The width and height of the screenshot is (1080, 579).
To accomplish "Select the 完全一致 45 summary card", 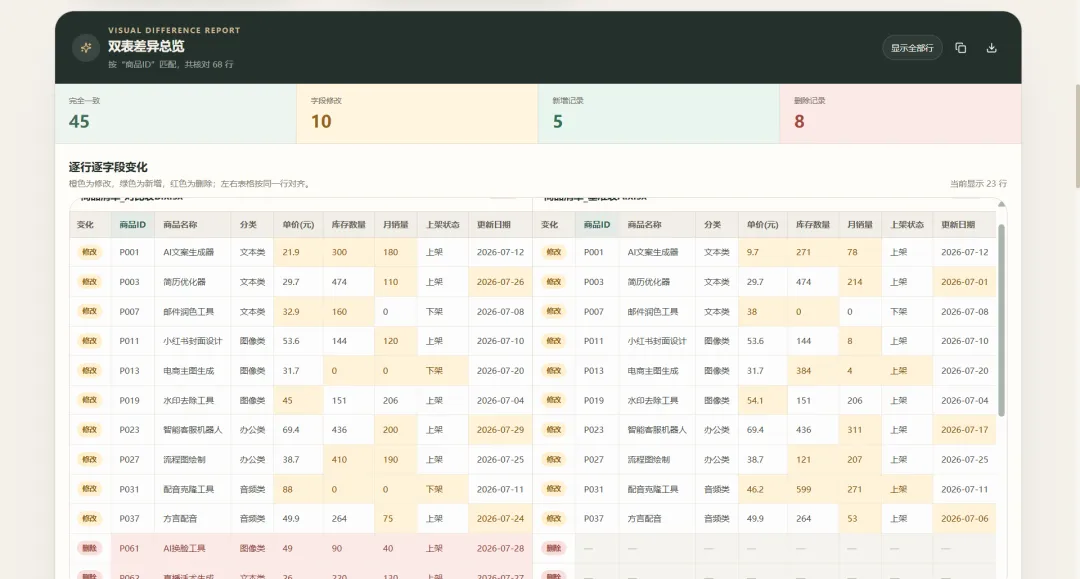I will [x=176, y=114].
